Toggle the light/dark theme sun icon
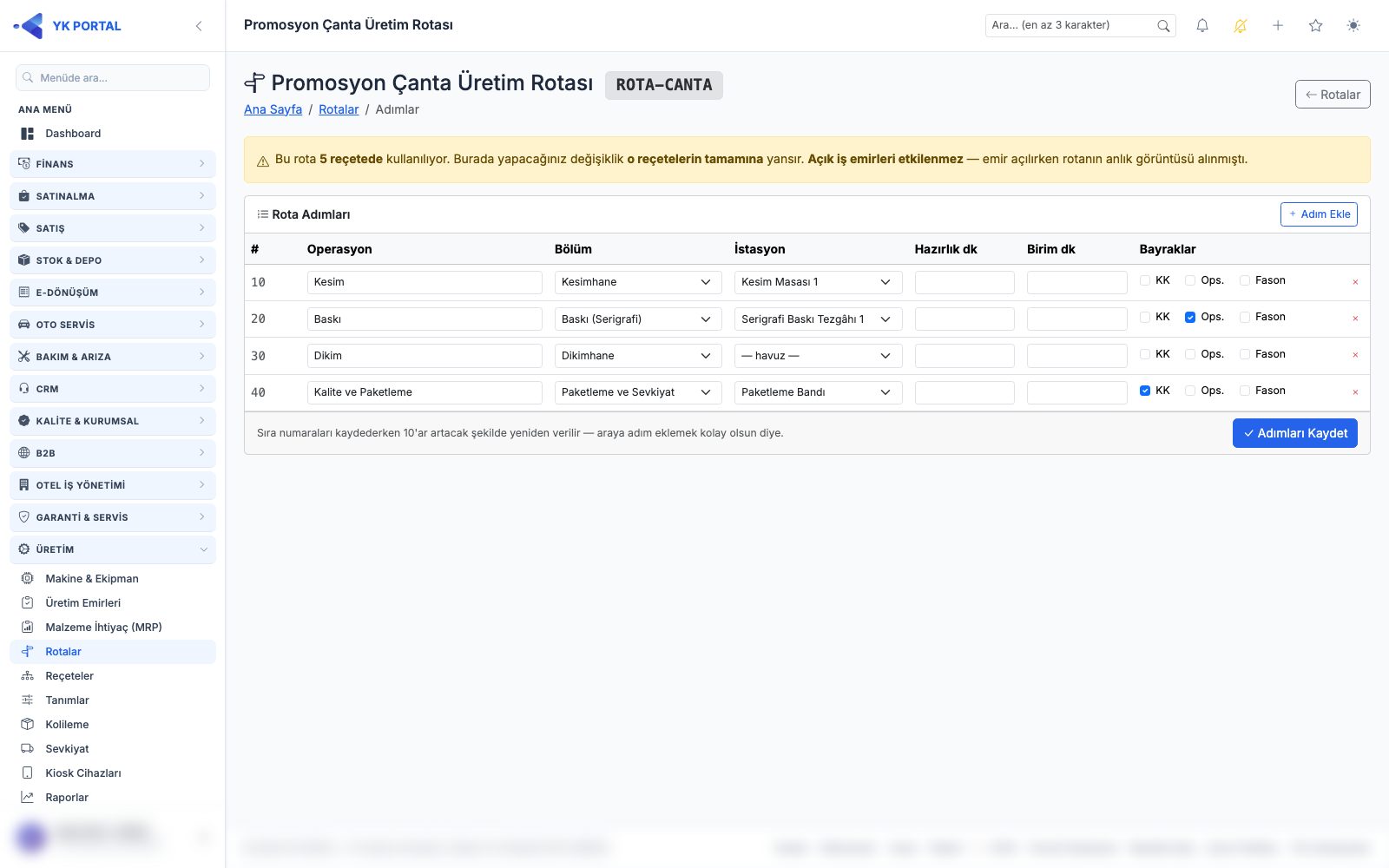Viewport: 1389px width, 868px height. click(x=1353, y=26)
